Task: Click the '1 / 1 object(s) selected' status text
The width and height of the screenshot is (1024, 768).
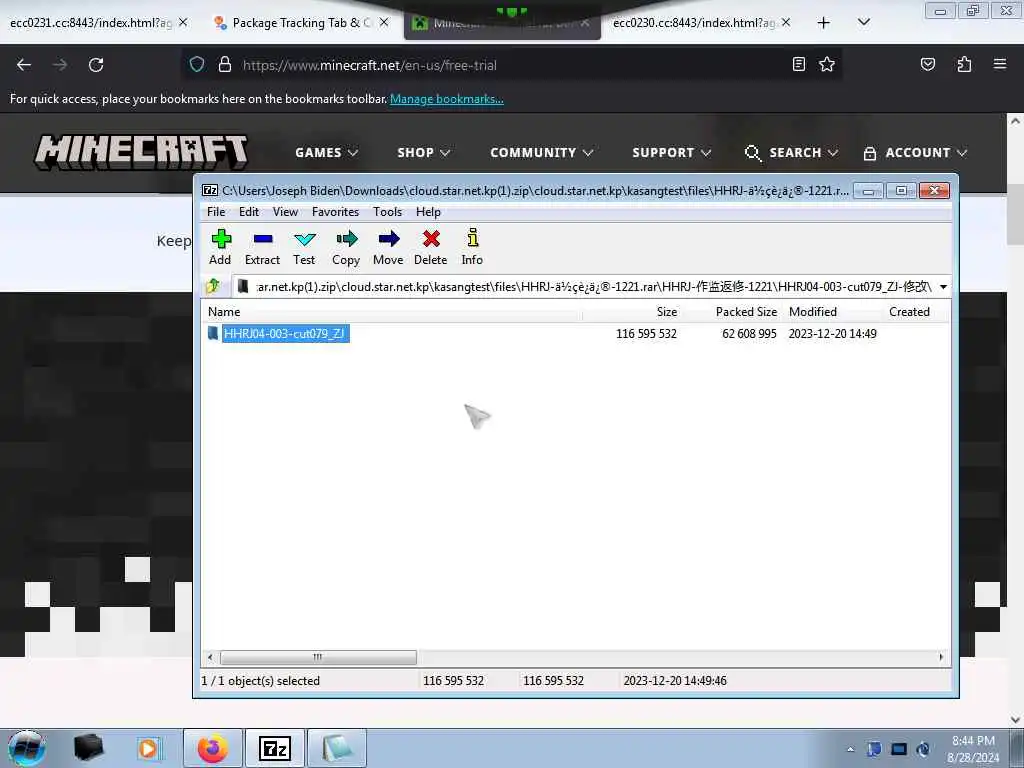Action: pyautogui.click(x=261, y=680)
